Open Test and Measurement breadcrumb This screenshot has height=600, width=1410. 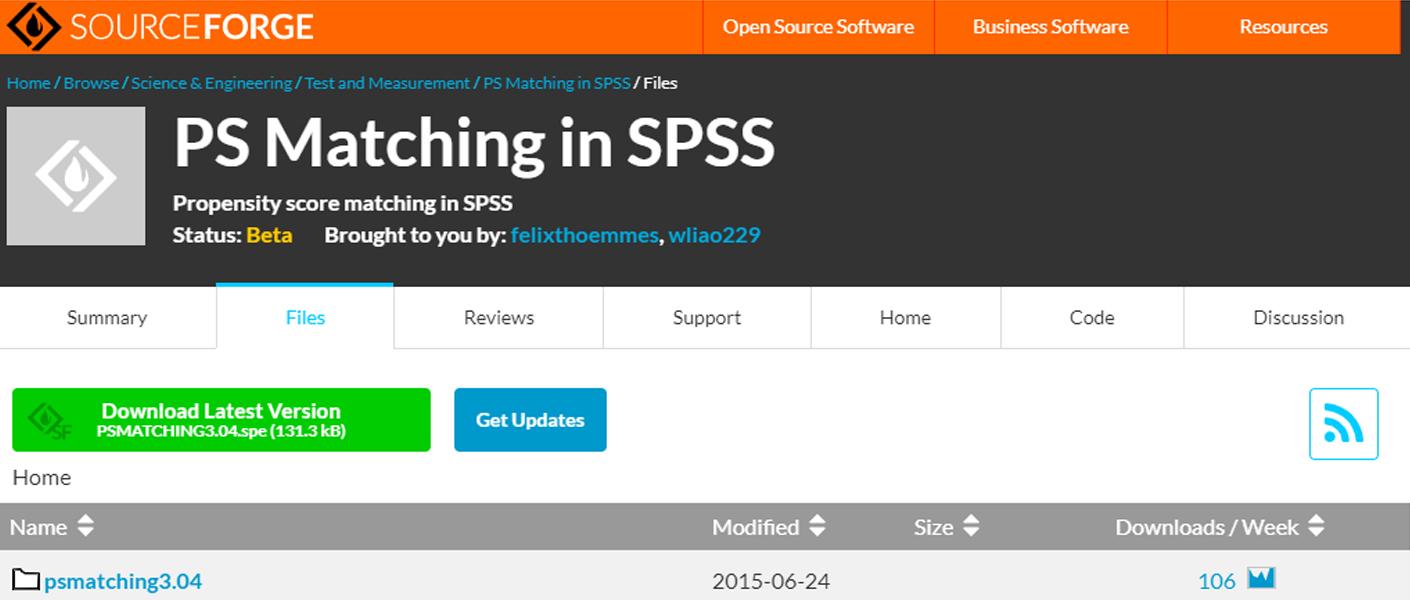[387, 83]
